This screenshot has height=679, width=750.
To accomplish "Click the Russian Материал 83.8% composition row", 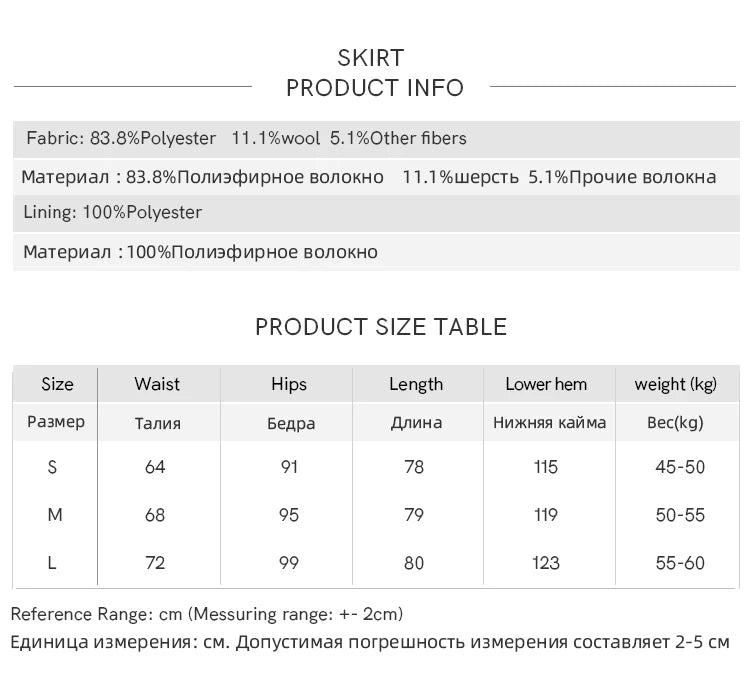I will [x=376, y=177].
